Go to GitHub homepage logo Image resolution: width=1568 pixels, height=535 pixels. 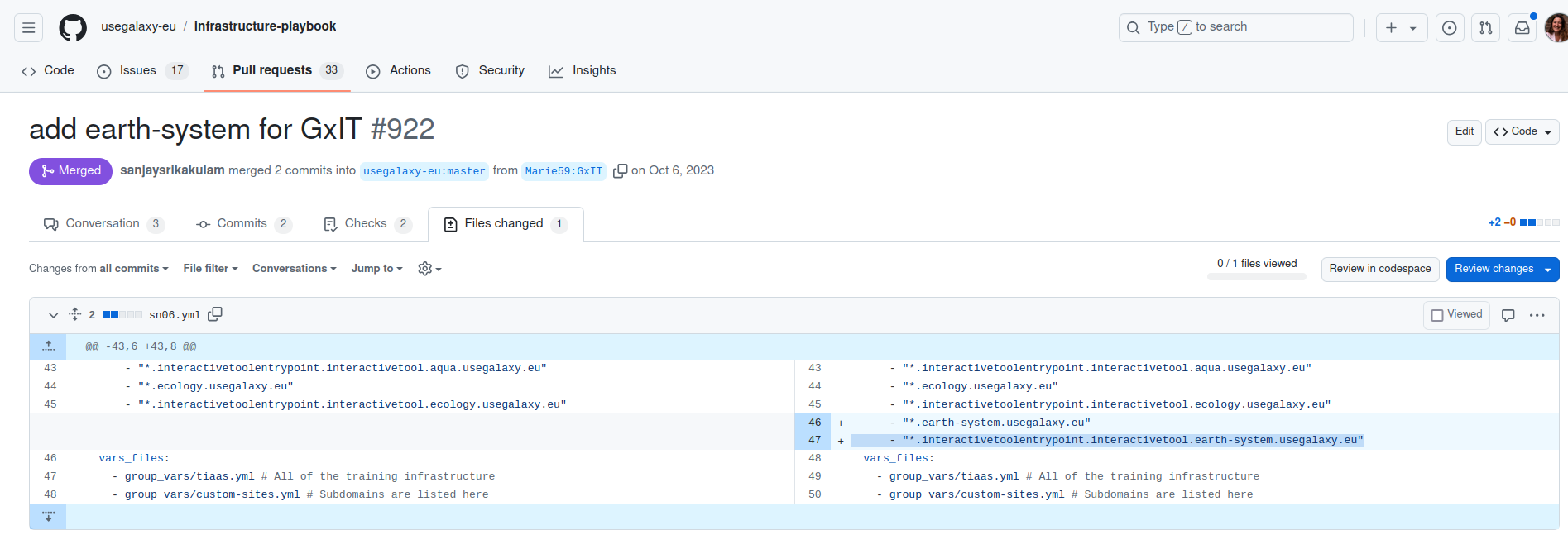(x=73, y=27)
